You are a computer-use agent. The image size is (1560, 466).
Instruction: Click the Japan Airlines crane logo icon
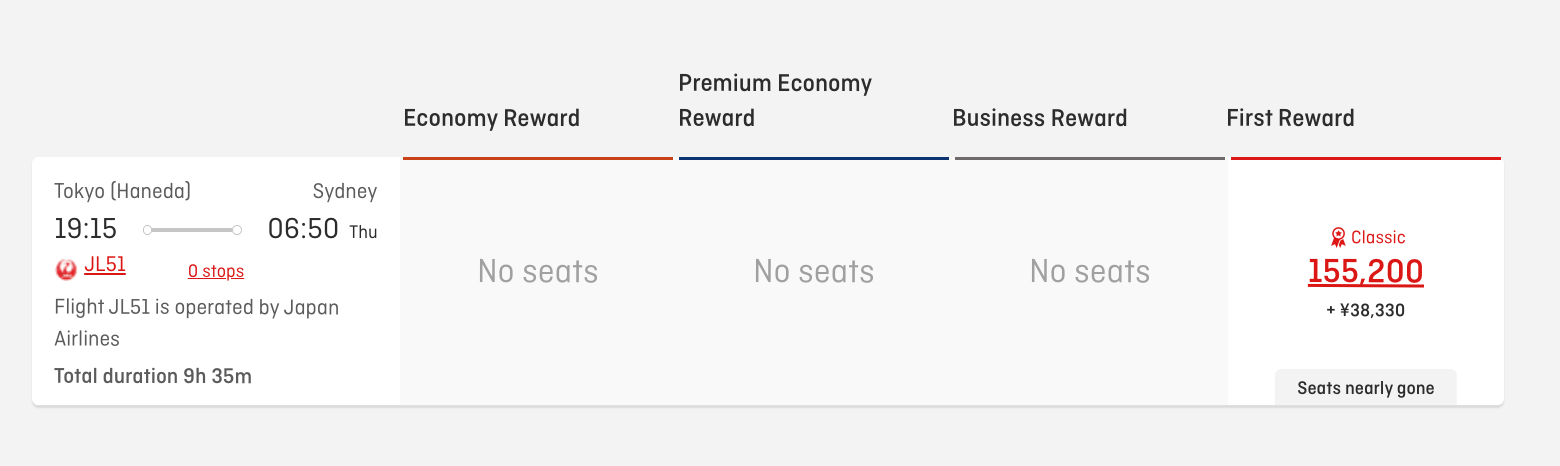tap(67, 267)
